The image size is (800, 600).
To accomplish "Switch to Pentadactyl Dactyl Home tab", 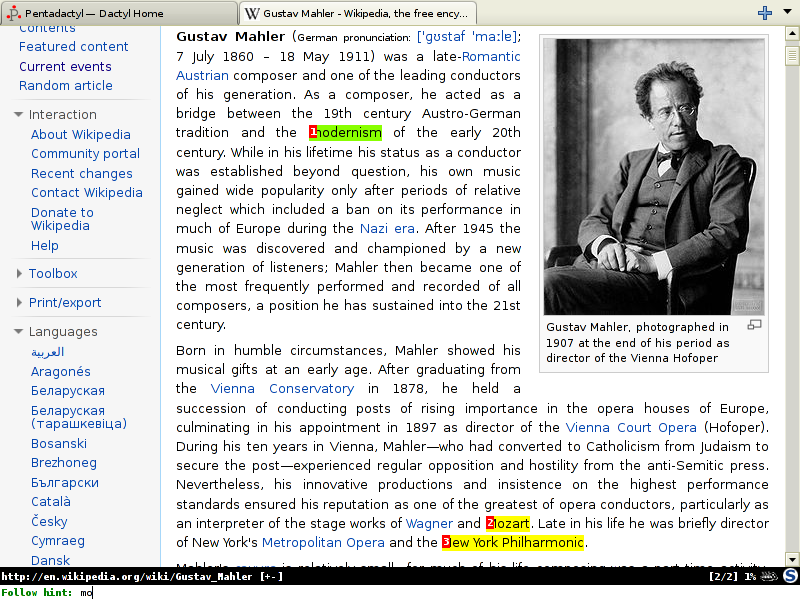I will click(119, 13).
